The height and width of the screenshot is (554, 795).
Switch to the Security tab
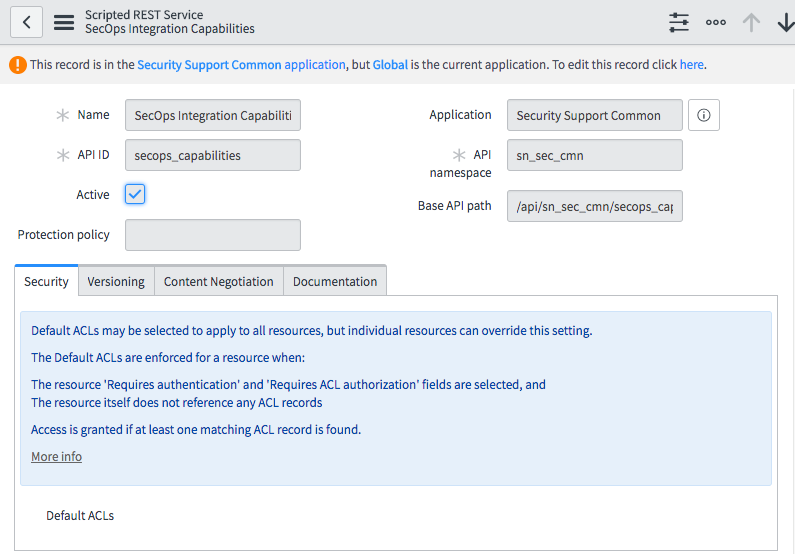[x=46, y=281]
